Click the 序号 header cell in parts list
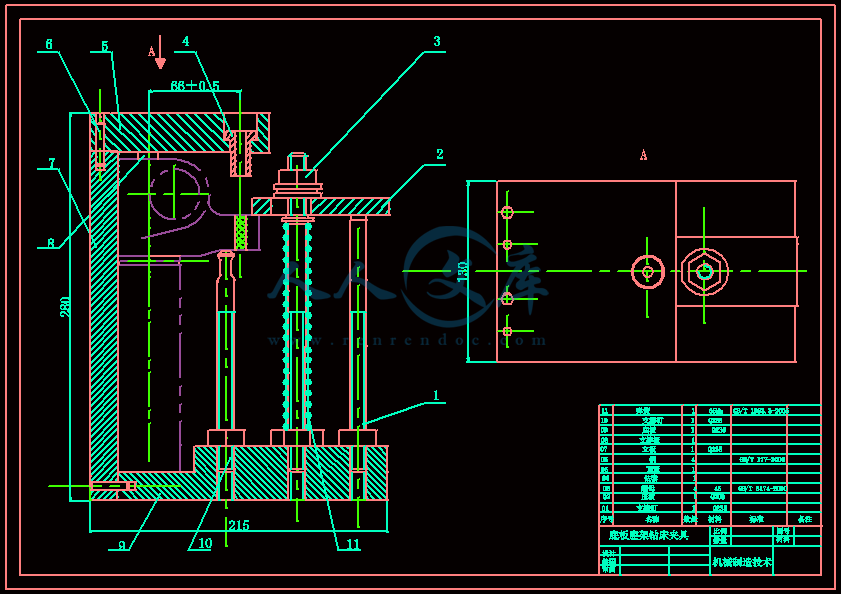 (607, 519)
